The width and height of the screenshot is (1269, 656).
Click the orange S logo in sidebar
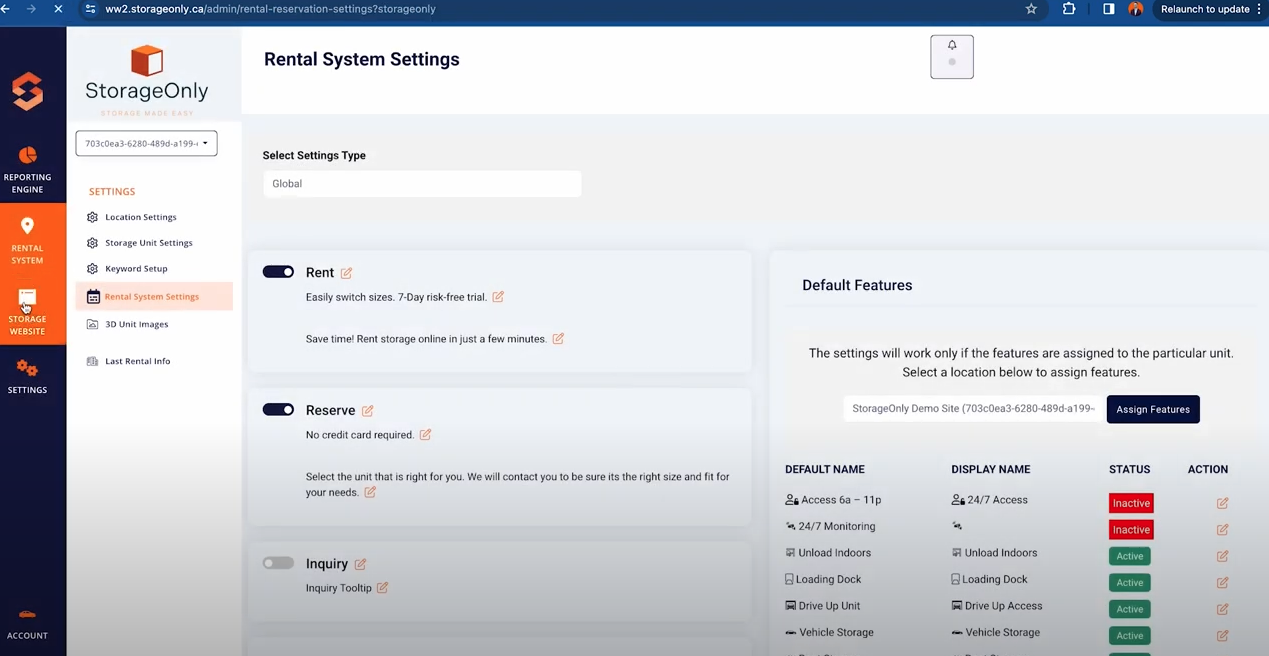pyautogui.click(x=28, y=91)
